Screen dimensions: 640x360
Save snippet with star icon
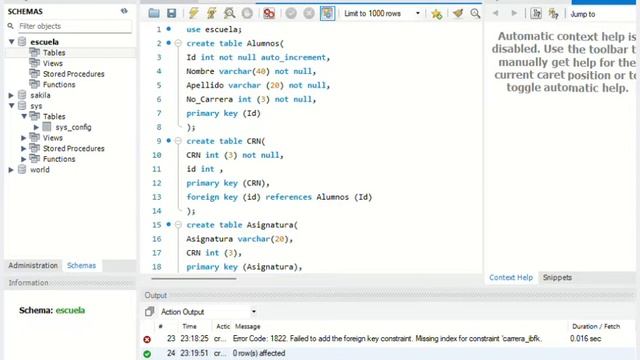pyautogui.click(x=436, y=14)
